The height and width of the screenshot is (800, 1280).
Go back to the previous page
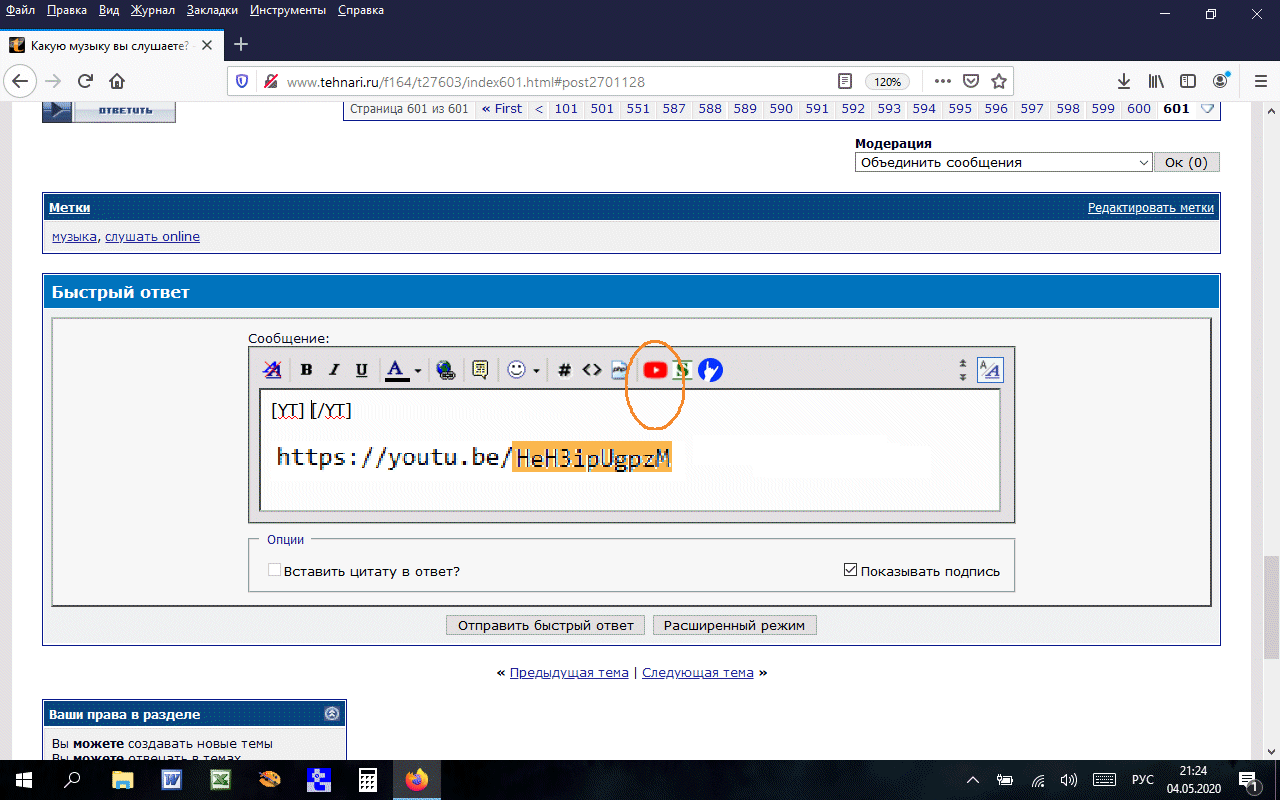[x=21, y=81]
